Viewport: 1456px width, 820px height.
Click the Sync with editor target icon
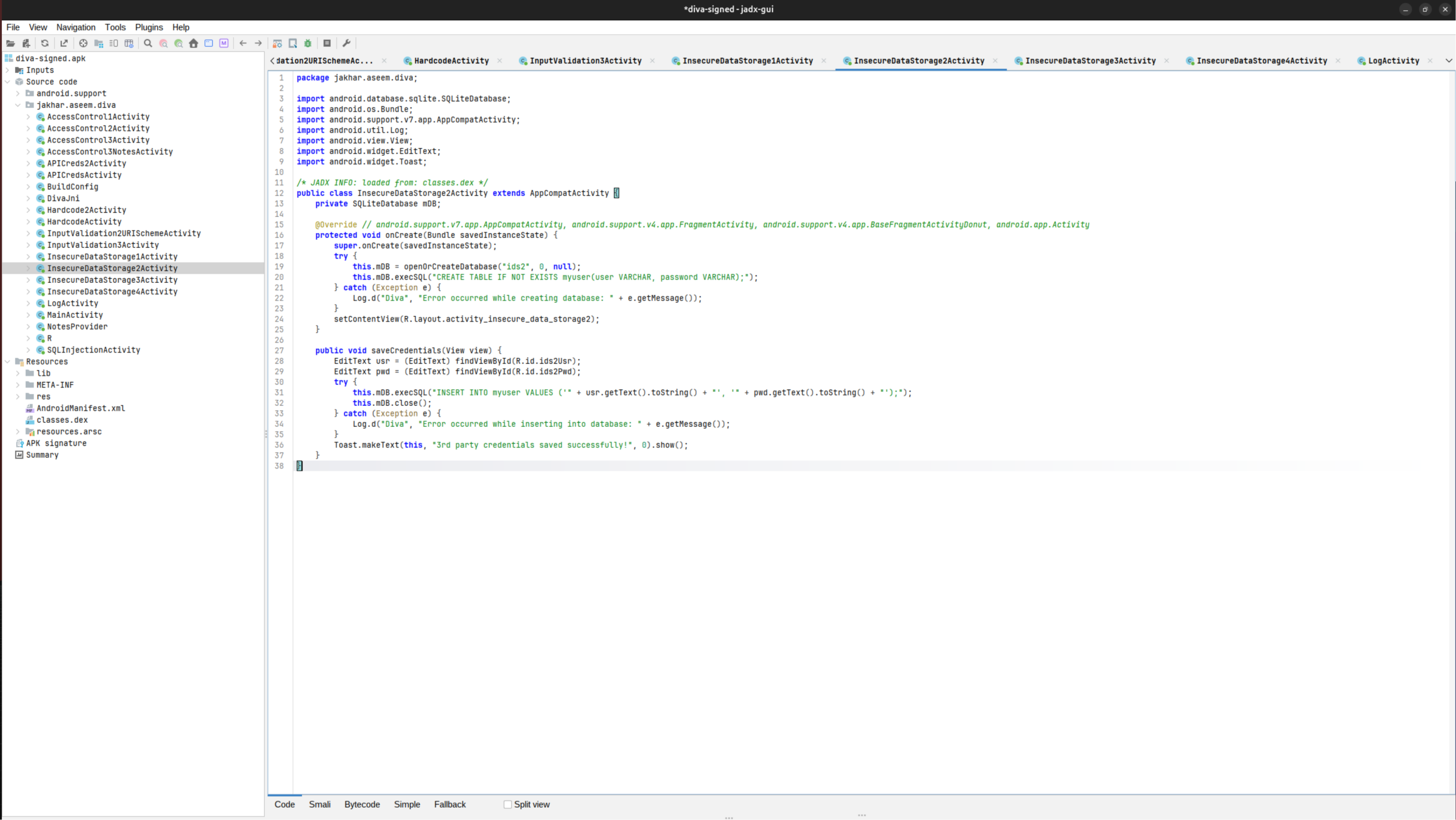pos(83,43)
